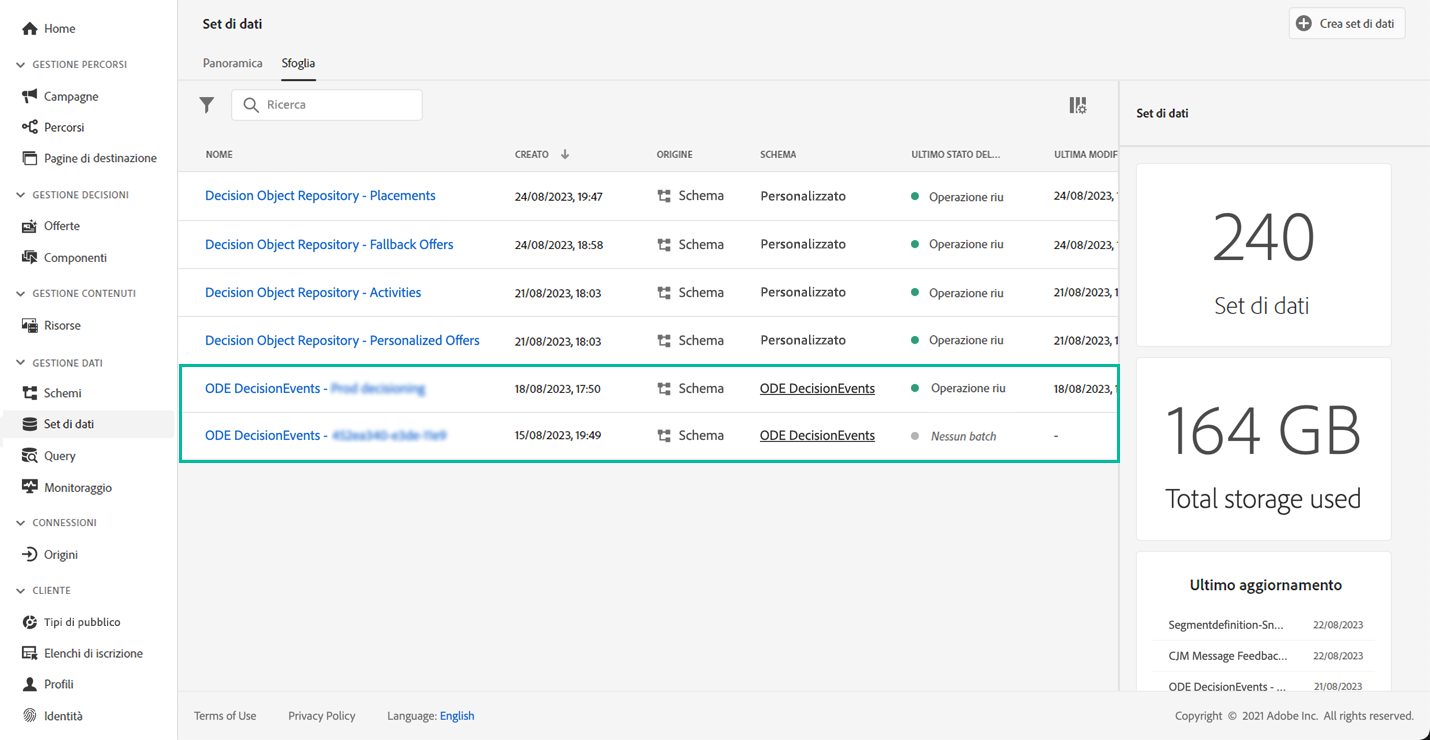Collapse the CONNESSIONI section
1430x740 pixels.
tap(21, 523)
